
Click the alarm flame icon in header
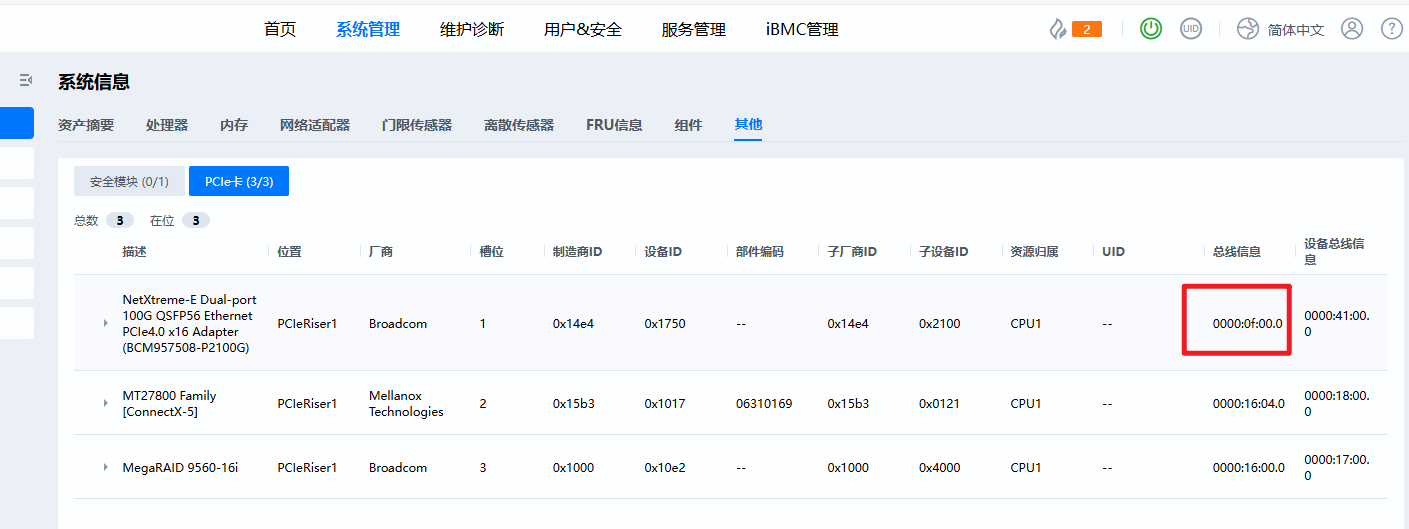(1057, 29)
